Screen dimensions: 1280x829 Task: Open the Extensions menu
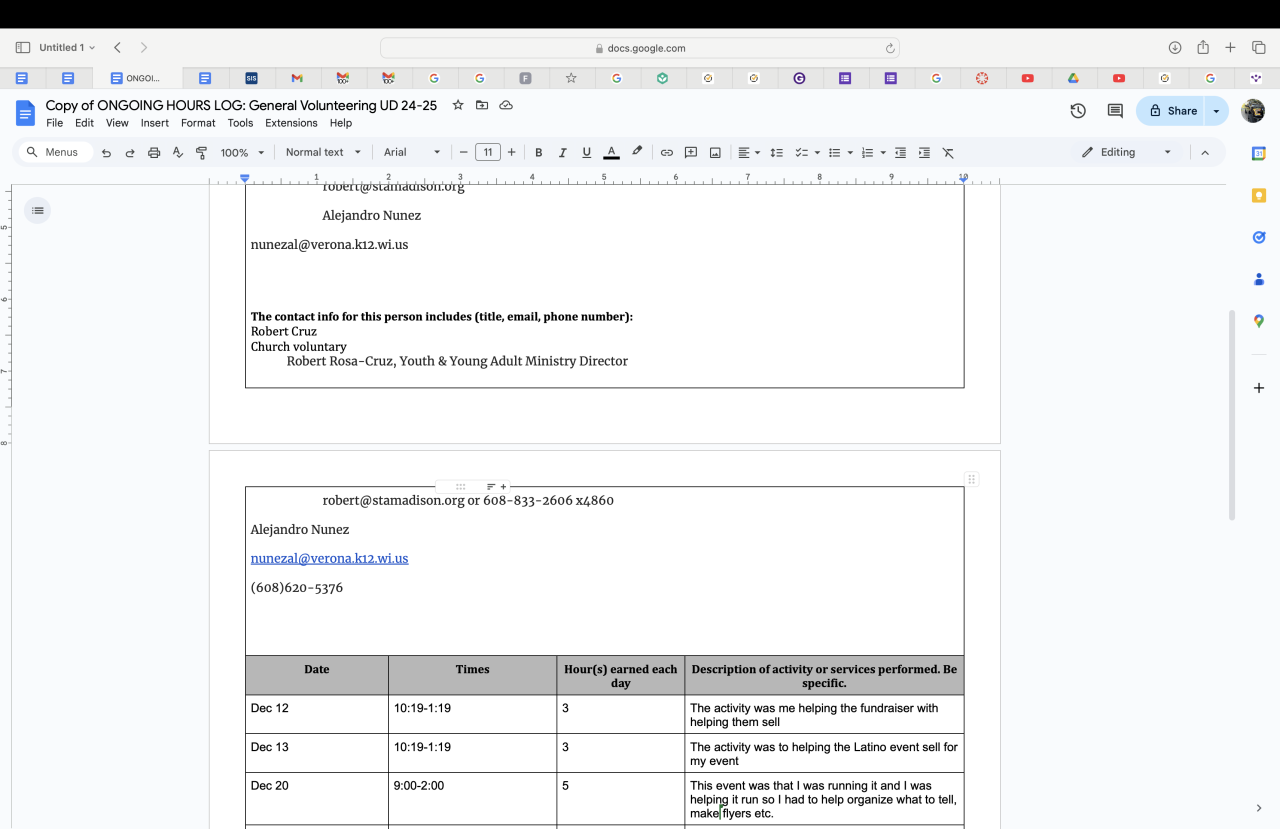click(x=291, y=123)
